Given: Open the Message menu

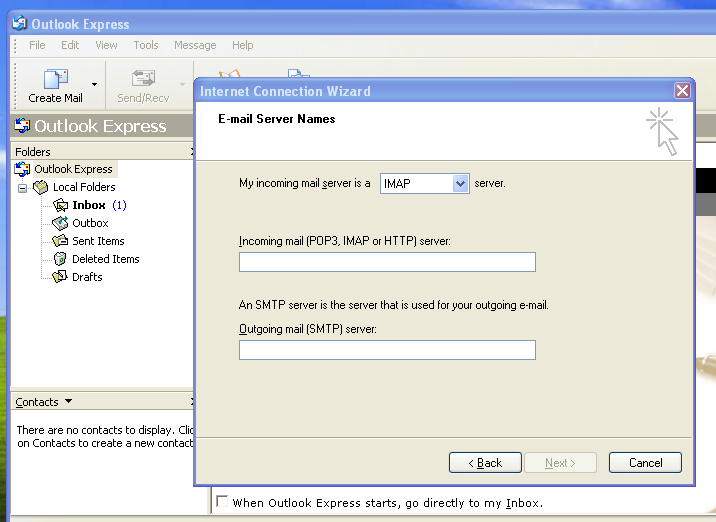Looking at the screenshot, I should (195, 45).
